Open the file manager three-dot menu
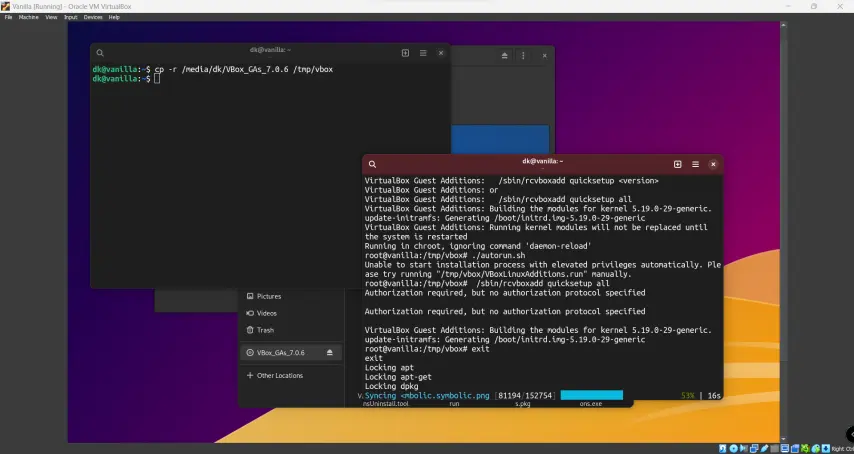 click(523, 56)
